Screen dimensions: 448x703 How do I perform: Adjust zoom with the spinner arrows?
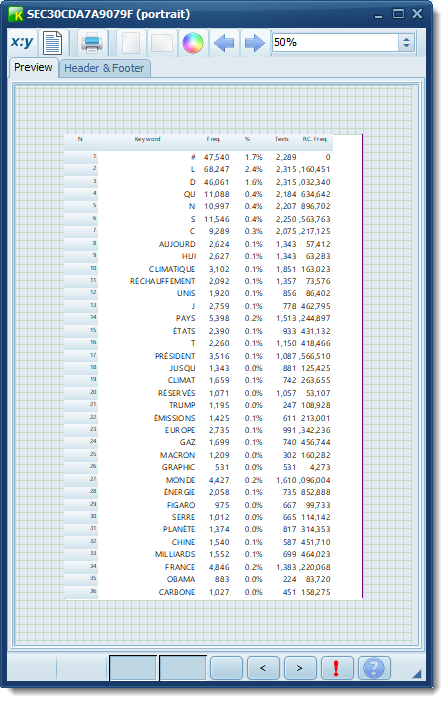(406, 43)
